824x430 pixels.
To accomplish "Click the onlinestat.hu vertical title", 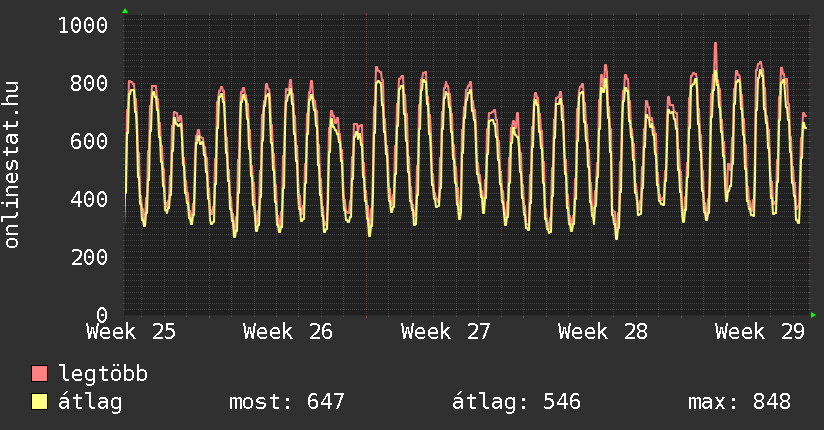I will click(11, 165).
